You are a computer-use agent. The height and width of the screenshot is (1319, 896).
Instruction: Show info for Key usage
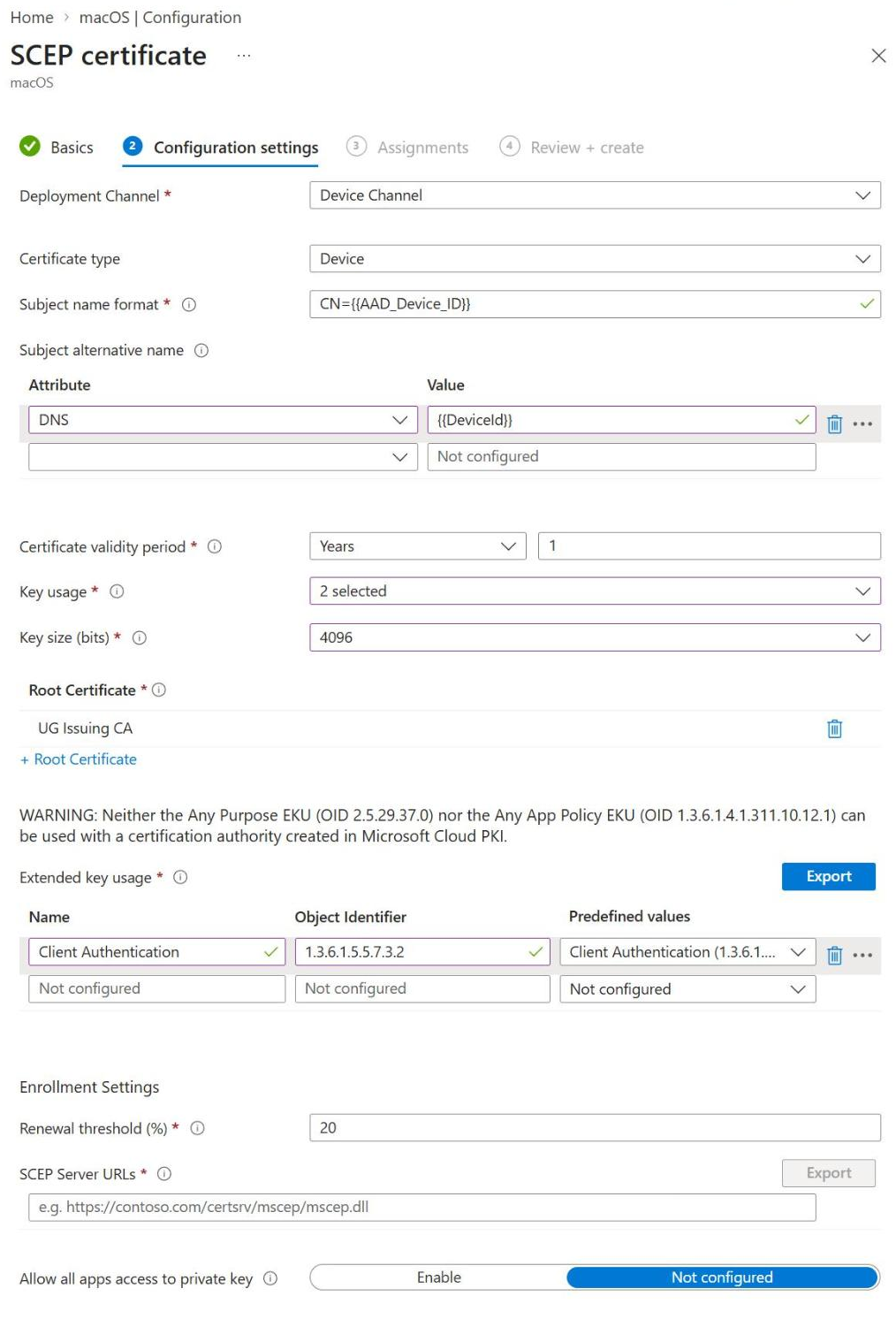pos(117,592)
